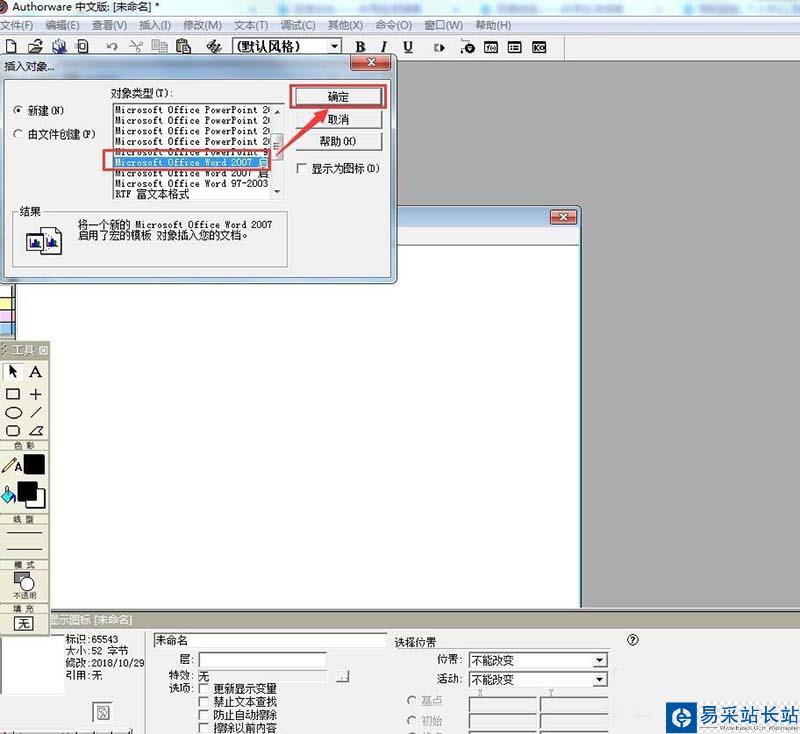Open the Positioning dropdown
The width and height of the screenshot is (800, 734).
point(599,660)
